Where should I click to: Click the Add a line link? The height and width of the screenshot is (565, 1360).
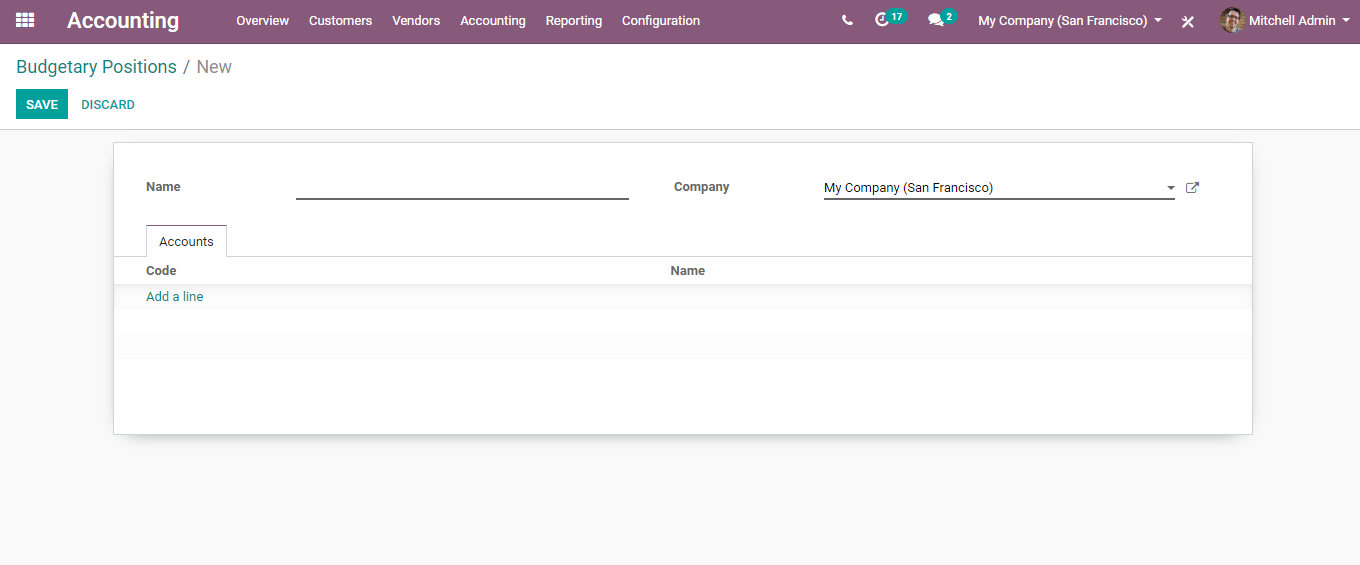tap(175, 296)
